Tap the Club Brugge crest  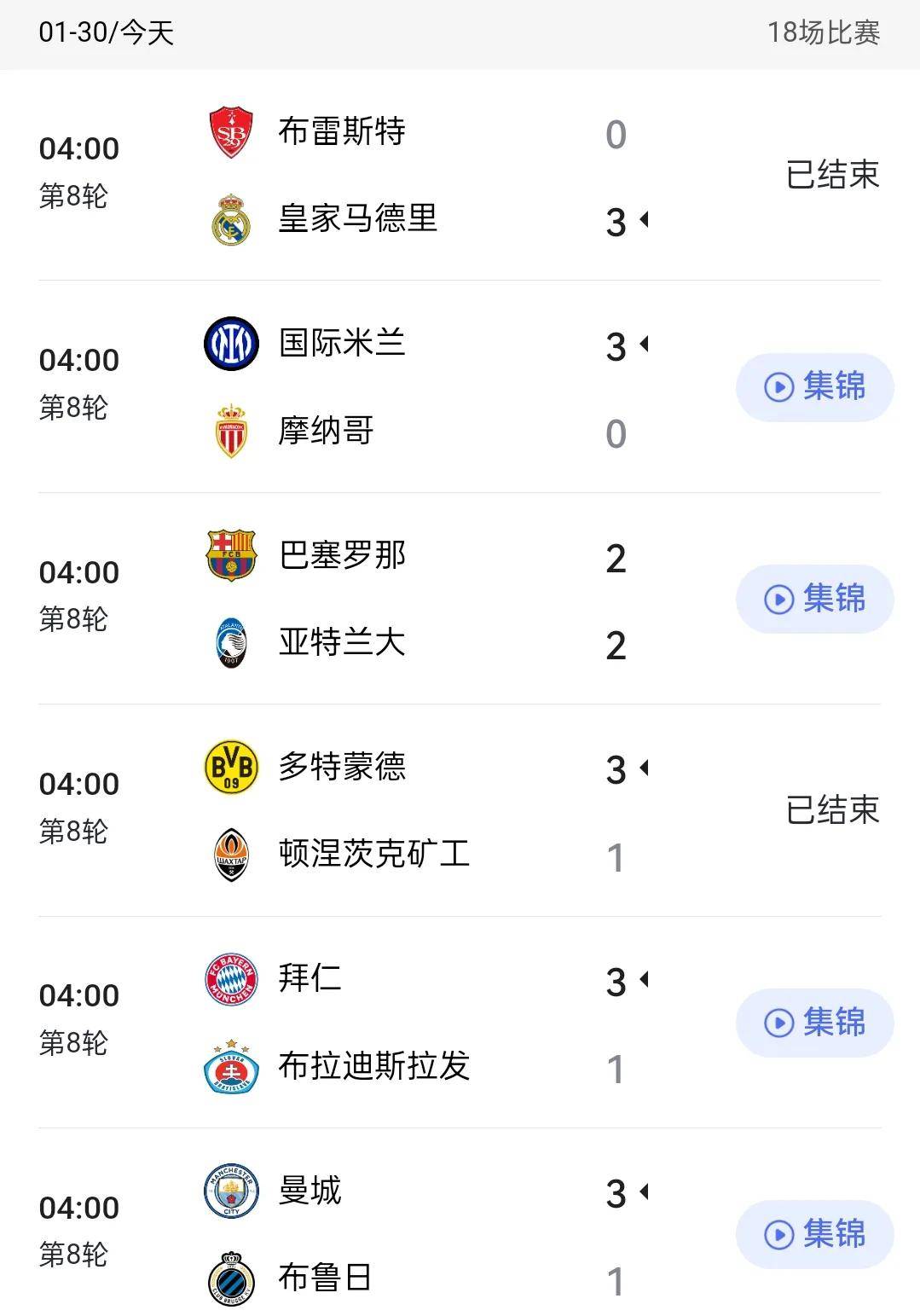231,1278
